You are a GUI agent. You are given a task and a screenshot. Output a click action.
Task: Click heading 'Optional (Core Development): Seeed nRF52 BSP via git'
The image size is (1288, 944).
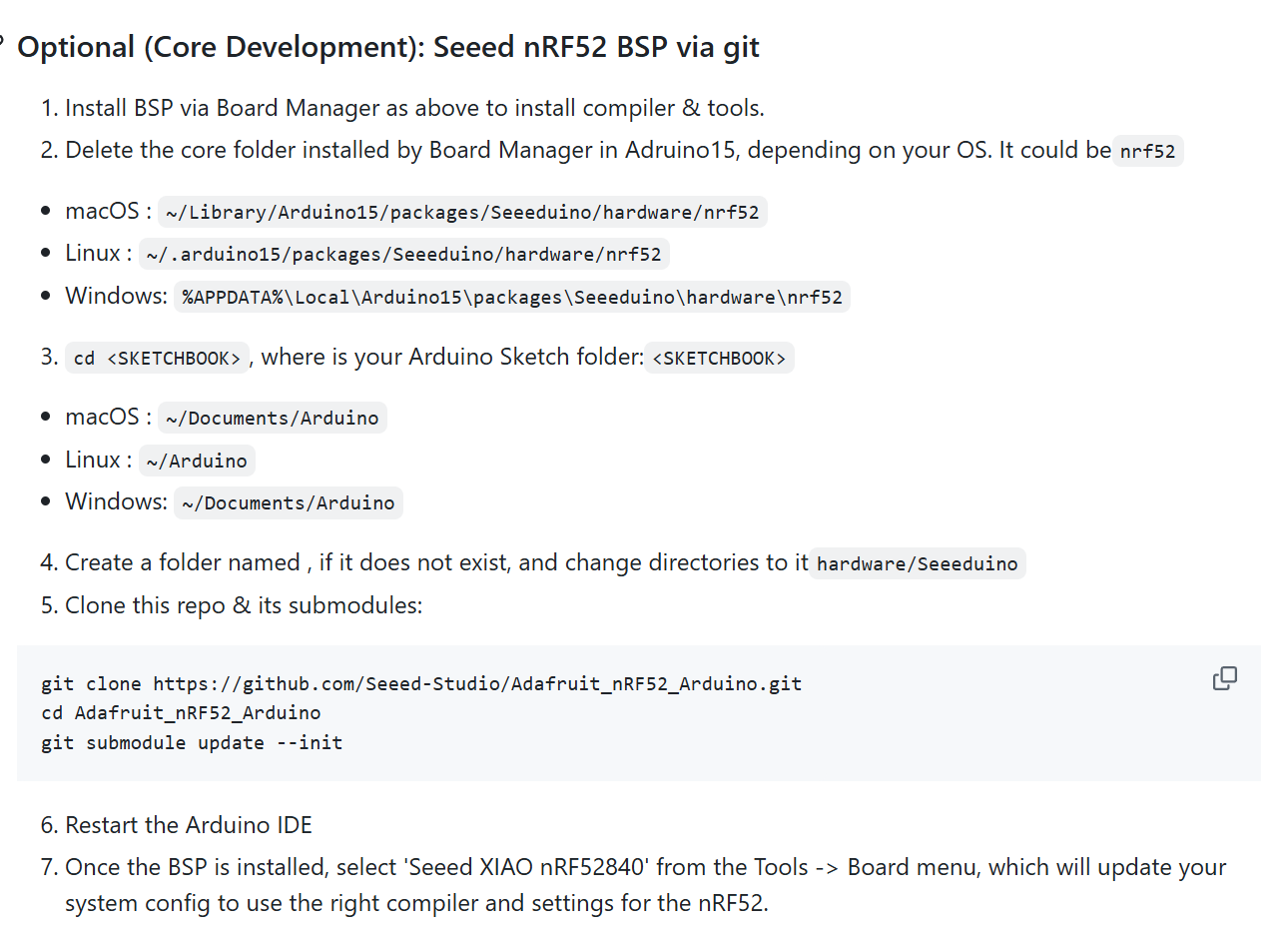(388, 47)
